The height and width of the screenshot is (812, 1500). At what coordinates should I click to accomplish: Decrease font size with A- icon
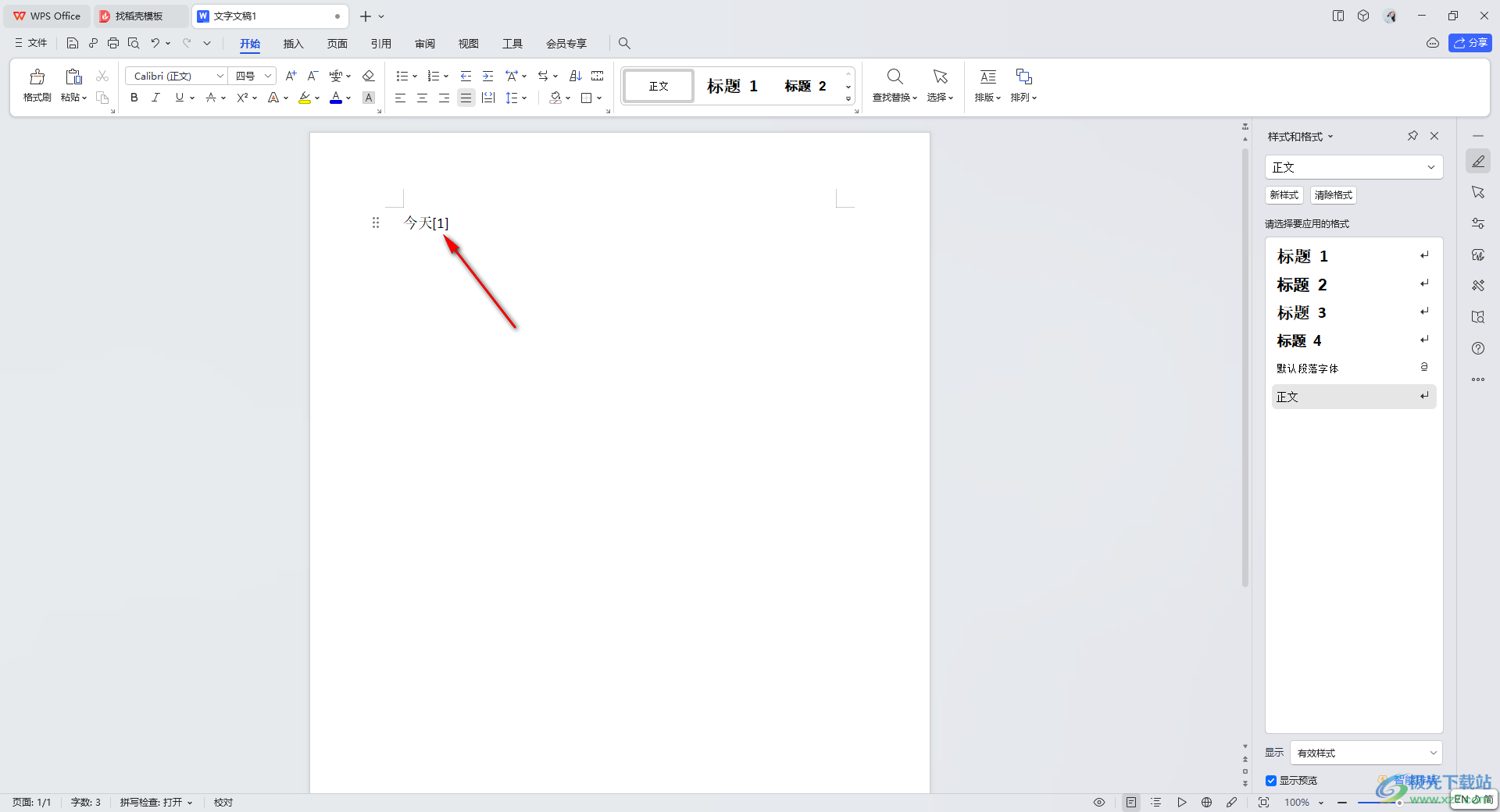tap(312, 76)
